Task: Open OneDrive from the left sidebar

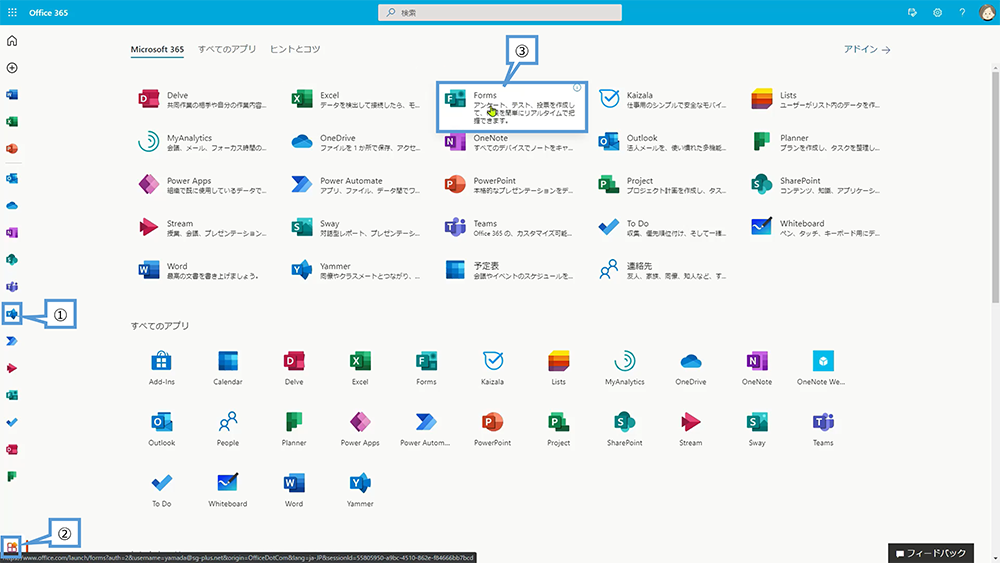Action: click(11, 205)
